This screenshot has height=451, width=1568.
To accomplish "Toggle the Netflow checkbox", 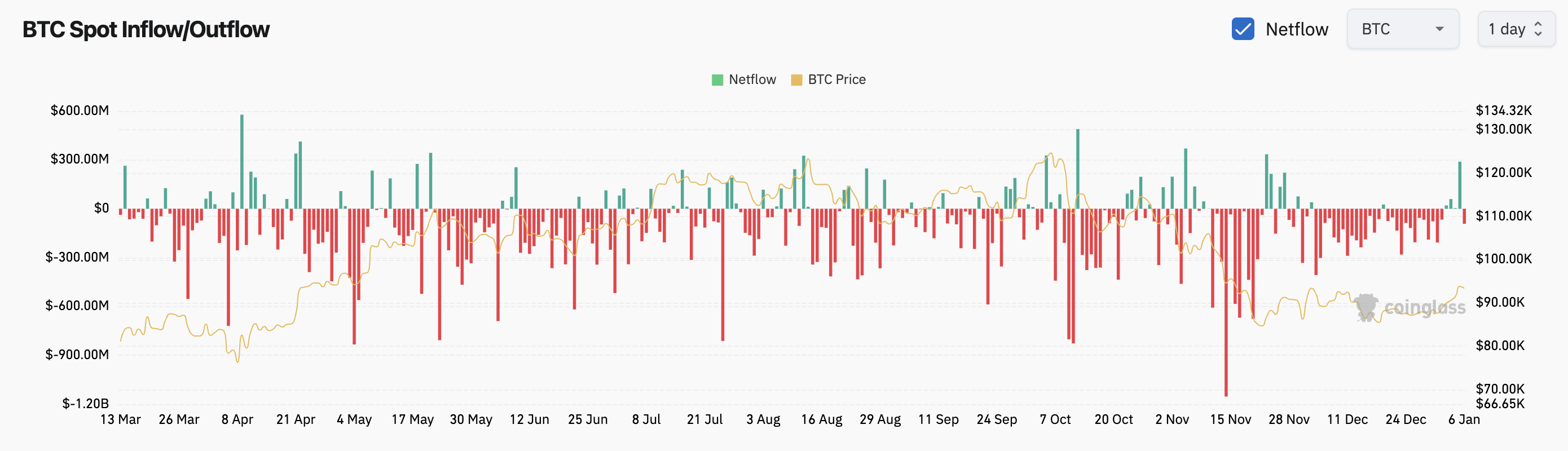I will (1243, 29).
